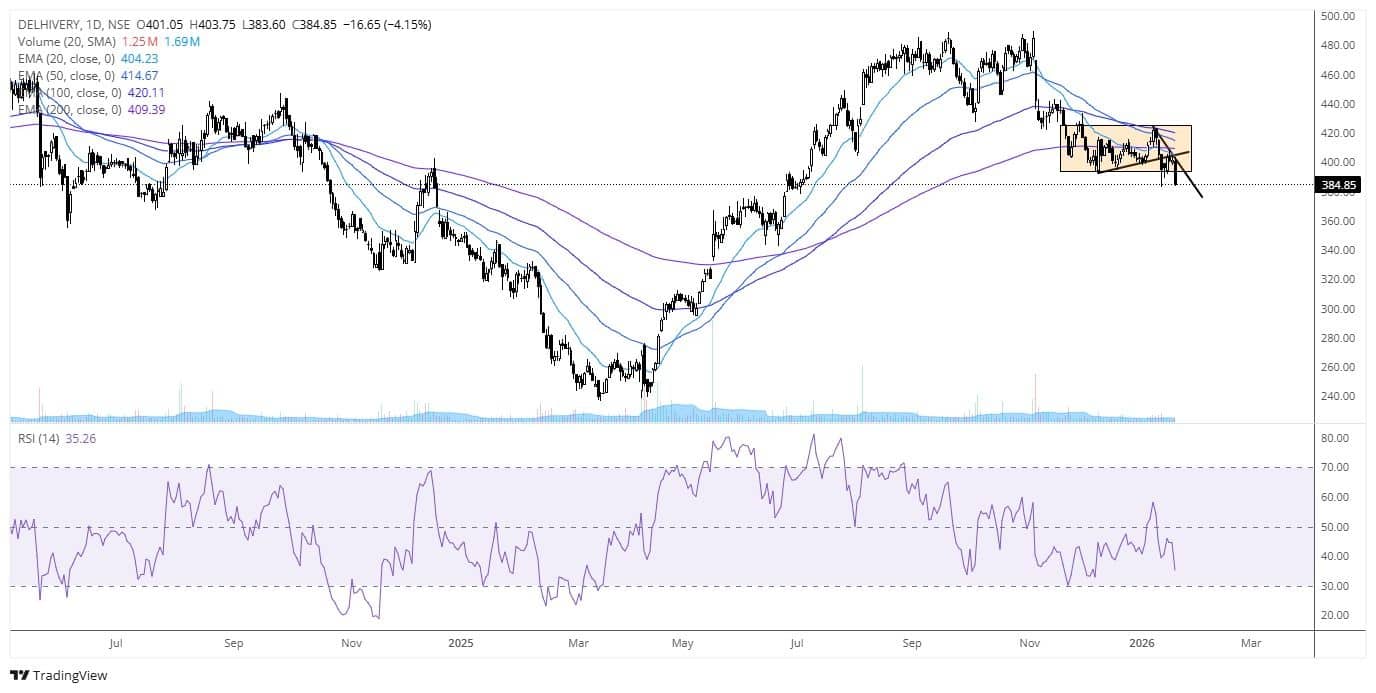The height and width of the screenshot is (693, 1376).
Task: Click the RSI axis 30.00 label
Action: click(1337, 586)
